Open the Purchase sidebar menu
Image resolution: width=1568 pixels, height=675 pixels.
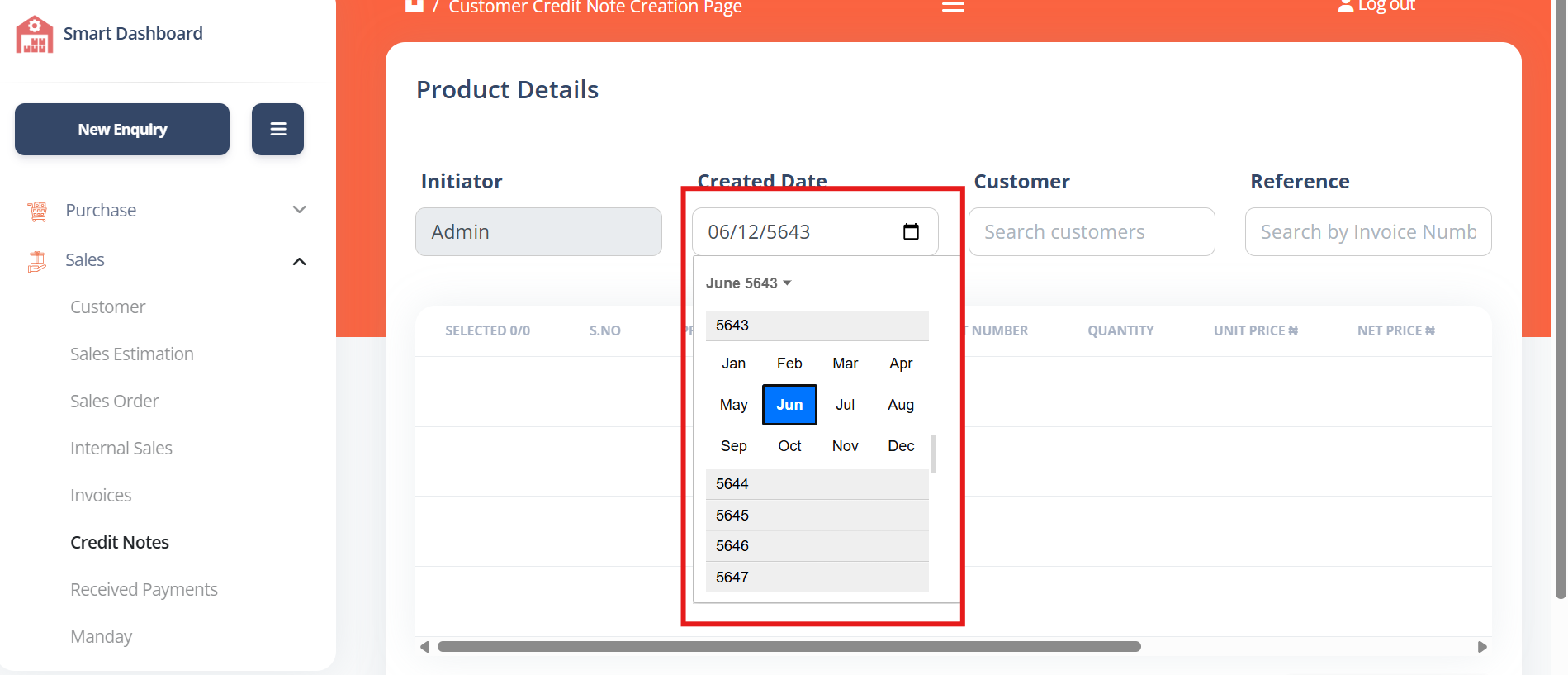tap(101, 211)
